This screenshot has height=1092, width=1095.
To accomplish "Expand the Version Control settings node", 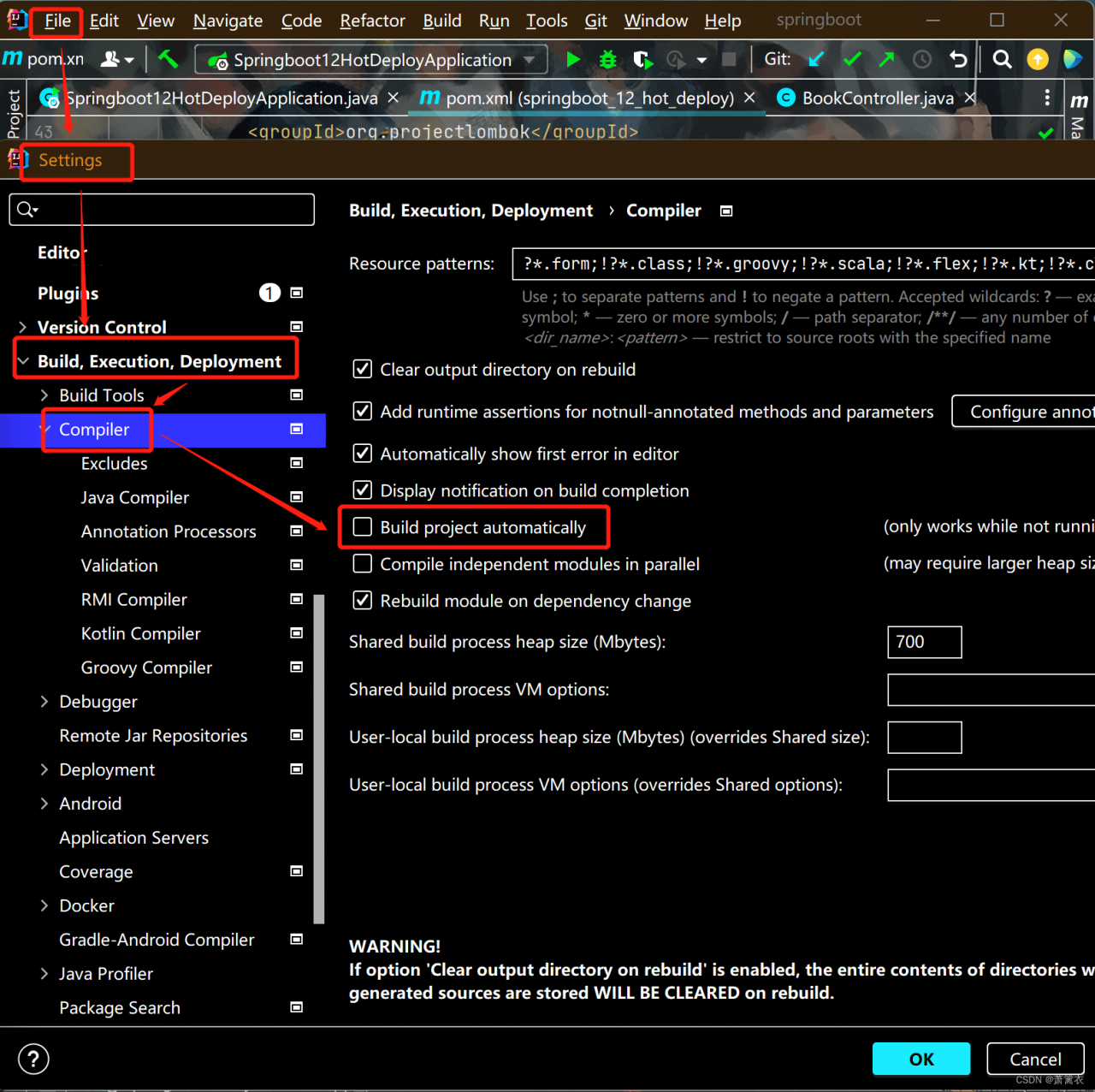I will click(23, 327).
